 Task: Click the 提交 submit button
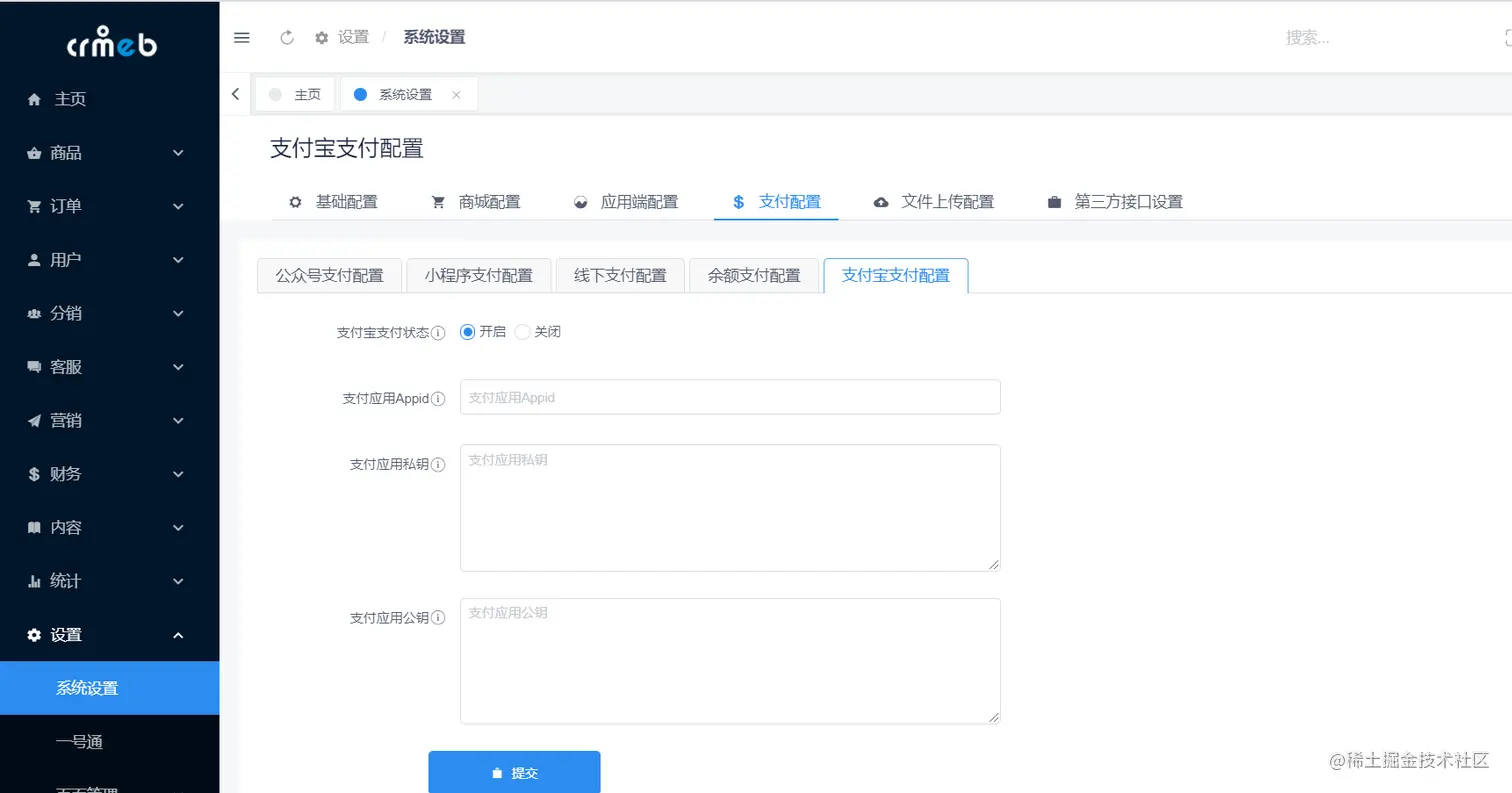pyautogui.click(x=514, y=773)
